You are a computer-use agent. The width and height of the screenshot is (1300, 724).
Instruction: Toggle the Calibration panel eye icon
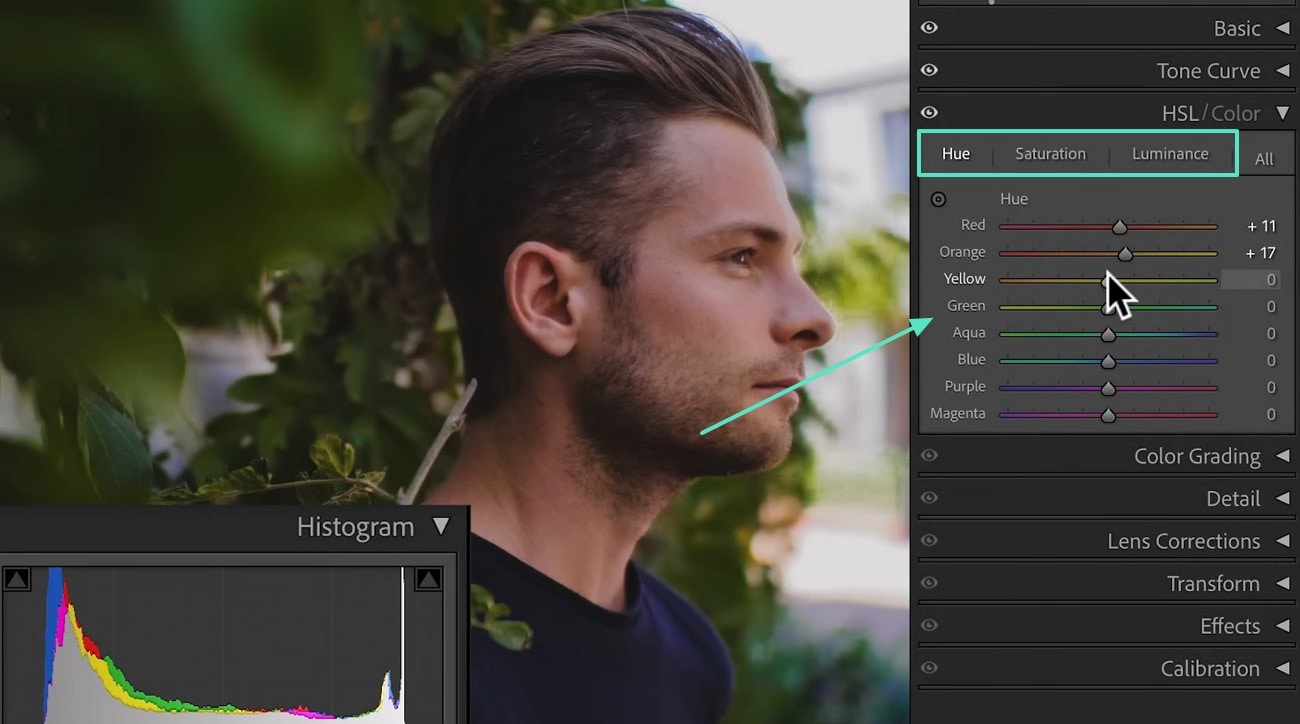[x=929, y=667]
